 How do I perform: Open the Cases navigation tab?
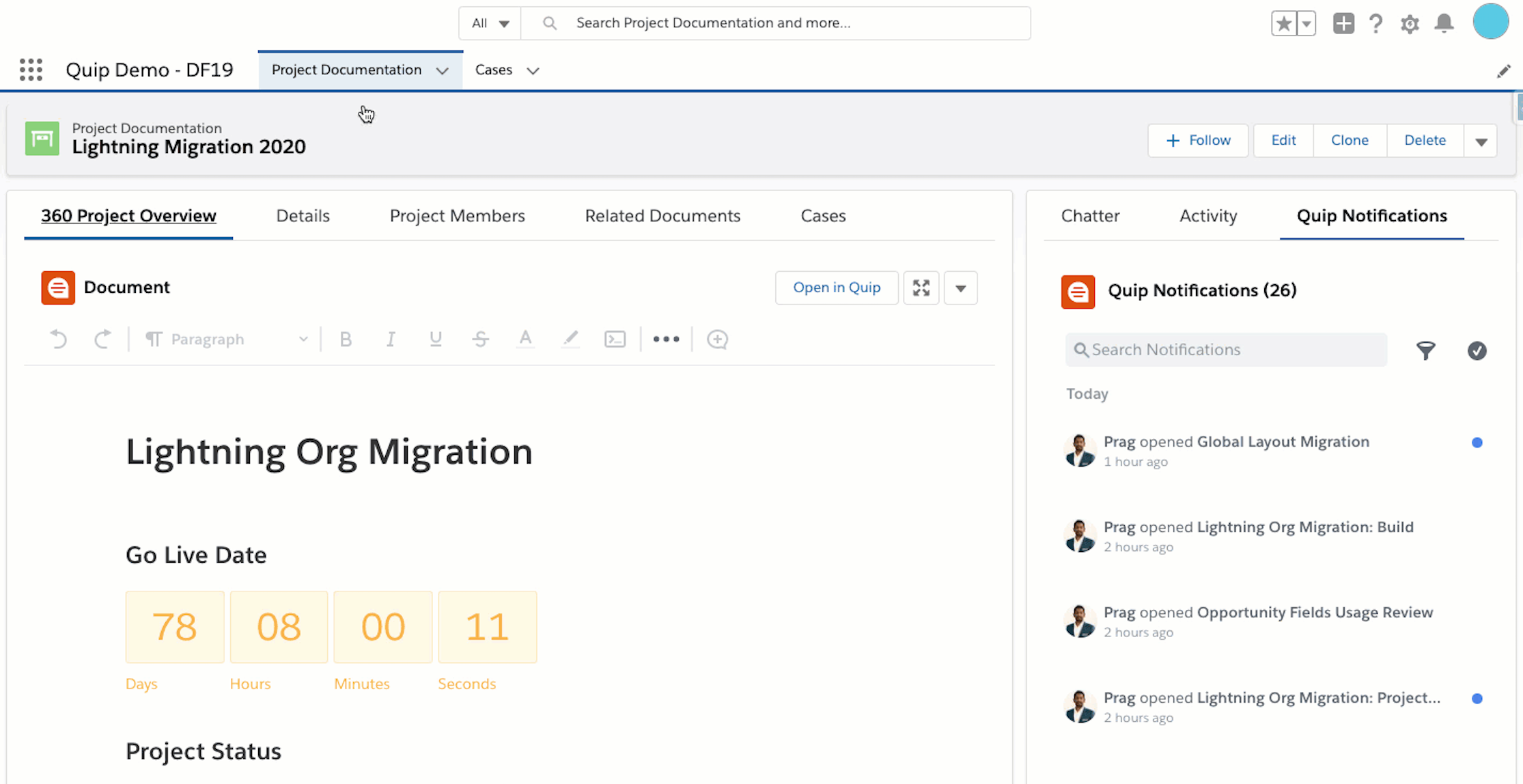click(x=494, y=70)
